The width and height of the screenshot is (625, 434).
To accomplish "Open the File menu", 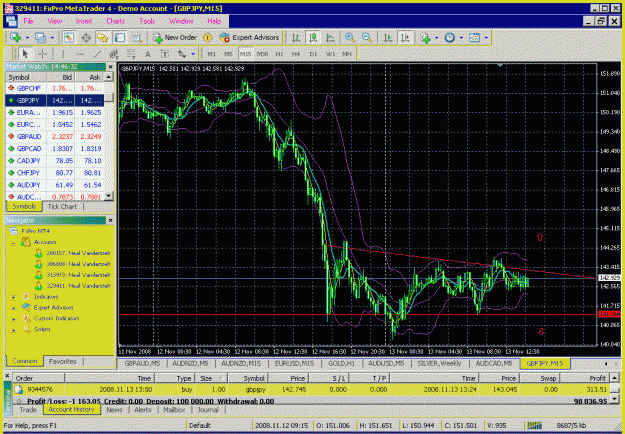I will (29, 21).
